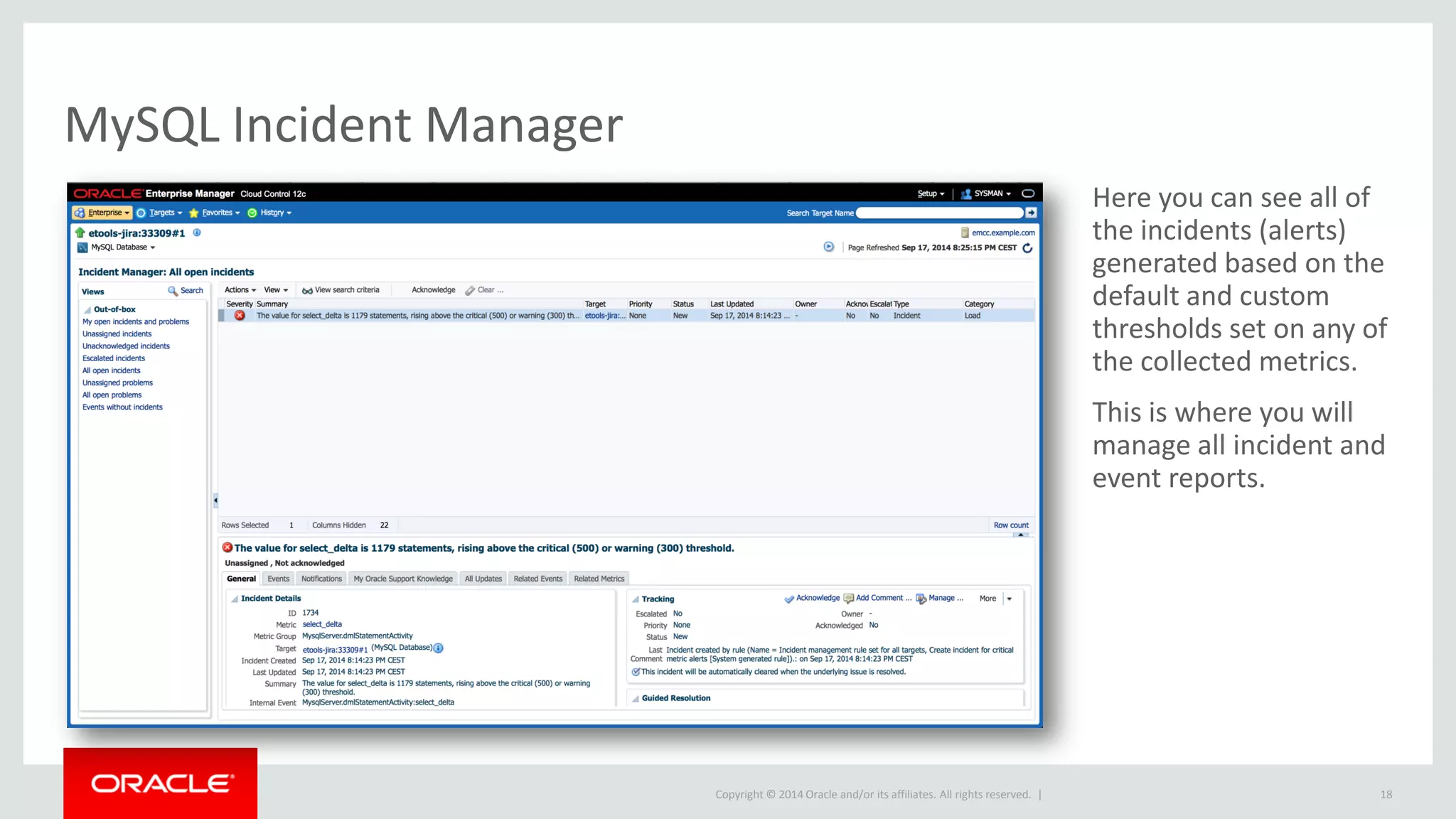Select Events without incidents view
The width and height of the screenshot is (1456, 819).
[122, 407]
